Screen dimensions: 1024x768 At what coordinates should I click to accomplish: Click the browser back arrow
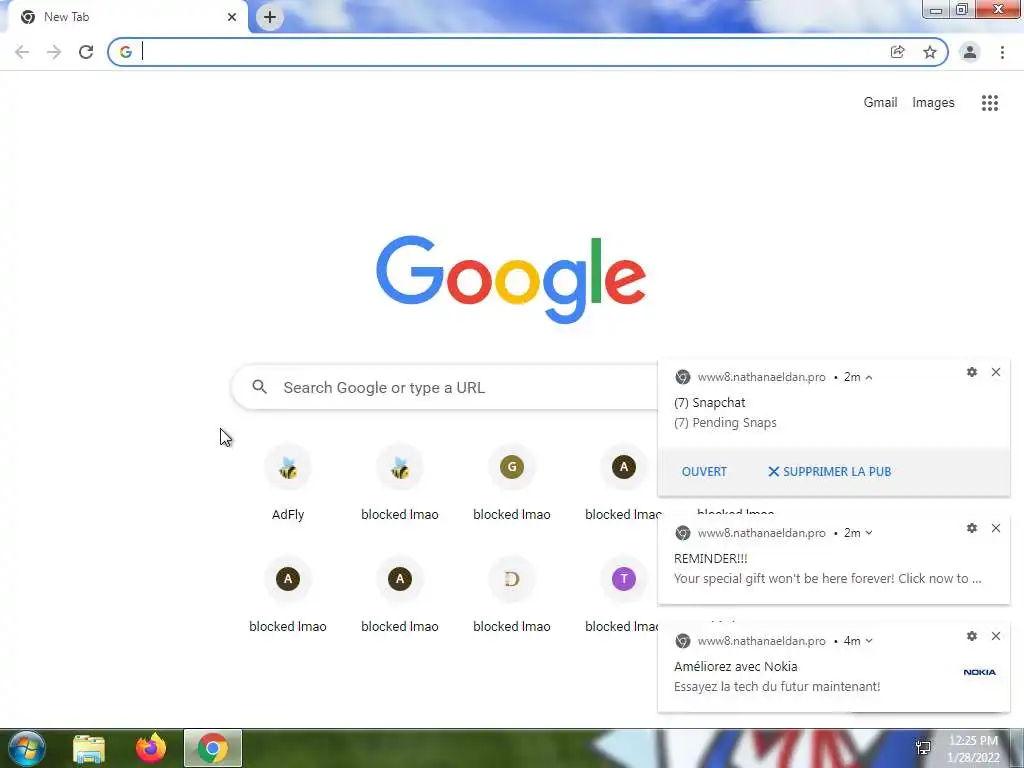point(22,52)
